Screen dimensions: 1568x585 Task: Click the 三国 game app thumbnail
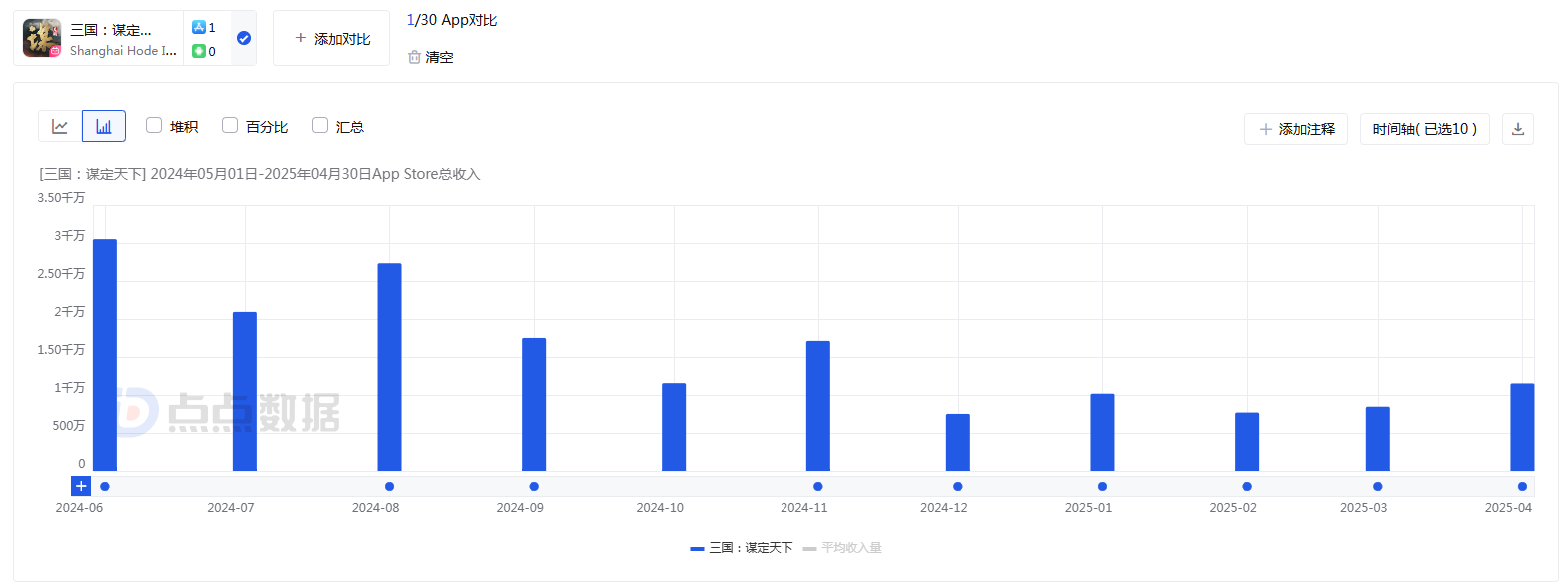[42, 38]
